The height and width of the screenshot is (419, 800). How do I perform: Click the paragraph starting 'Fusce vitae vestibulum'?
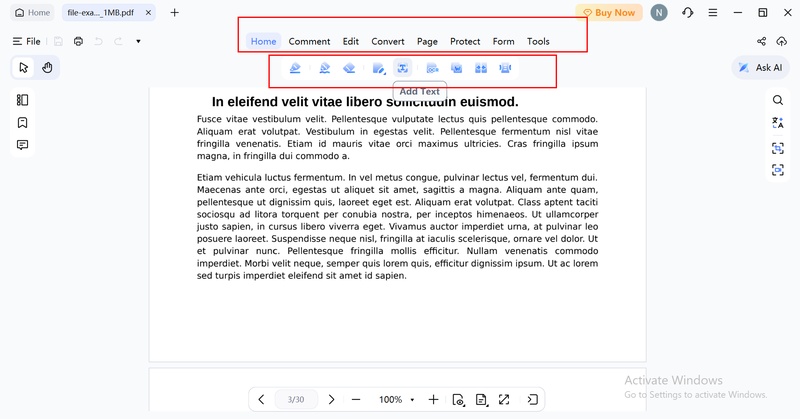(x=397, y=138)
